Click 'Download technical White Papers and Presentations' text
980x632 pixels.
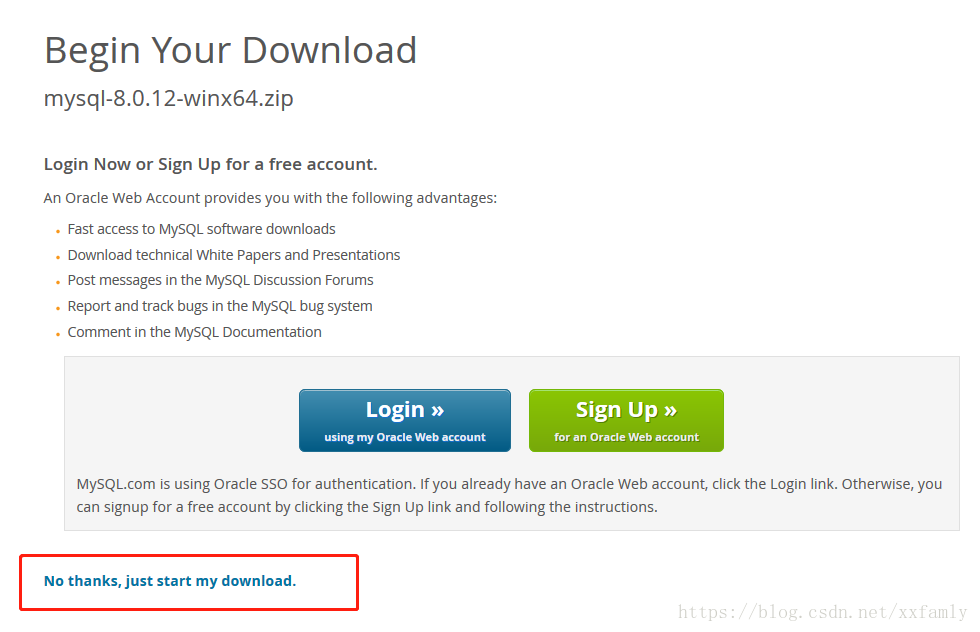[x=234, y=255]
